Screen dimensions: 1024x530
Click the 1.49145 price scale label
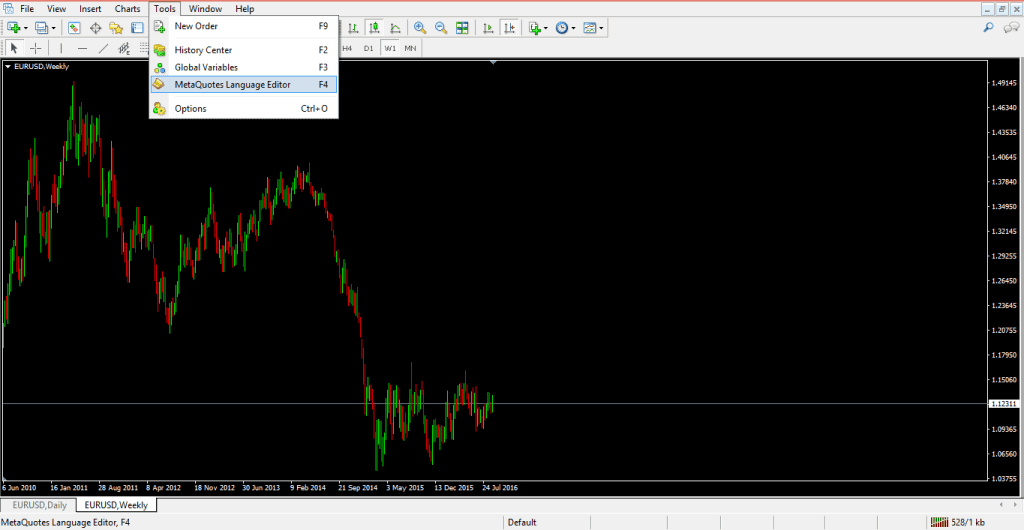1004,83
